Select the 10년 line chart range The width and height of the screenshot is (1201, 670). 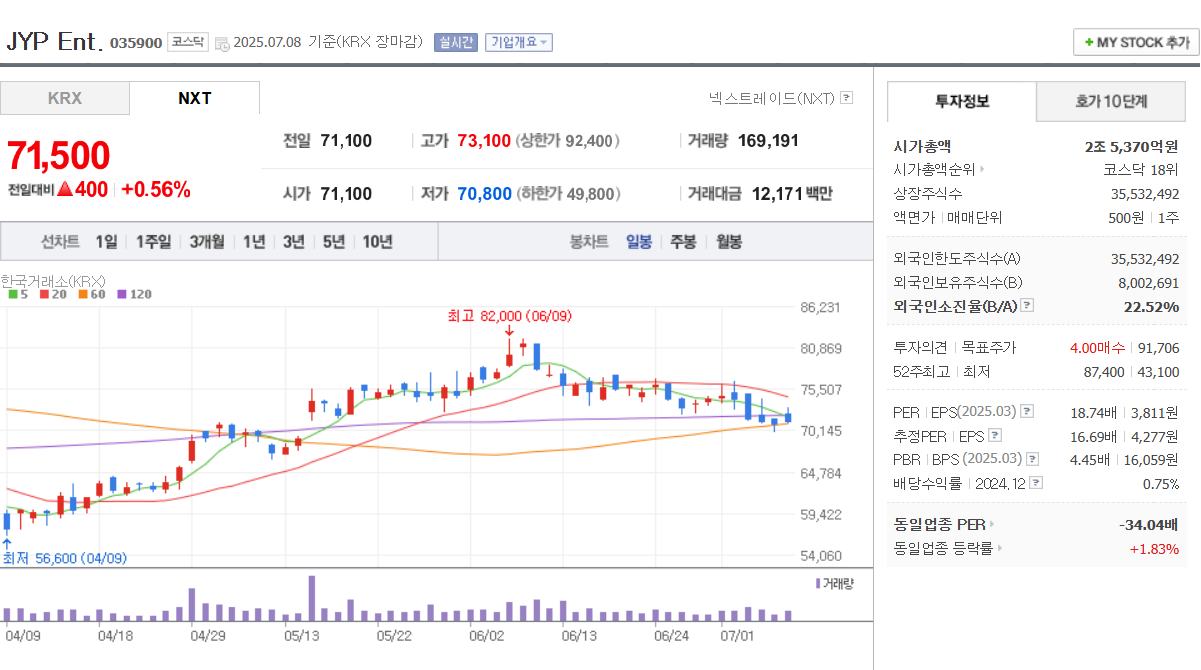pos(378,241)
